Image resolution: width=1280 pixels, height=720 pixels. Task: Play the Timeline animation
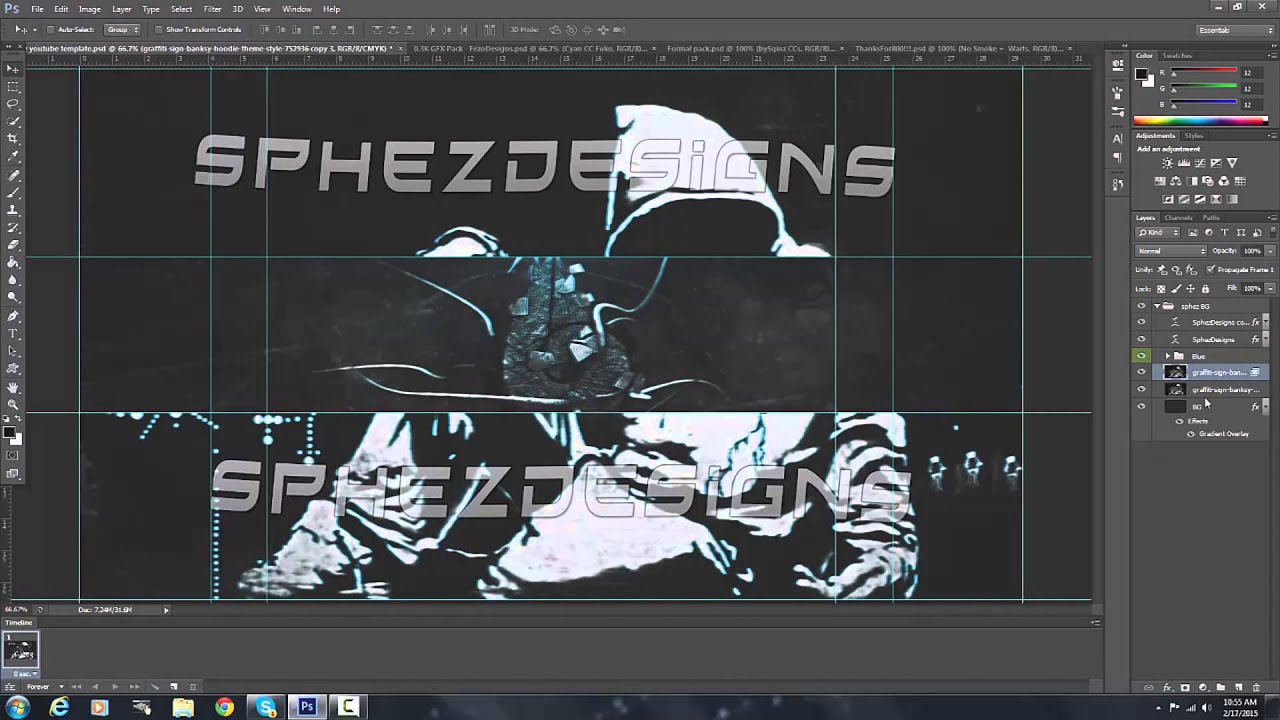coord(115,687)
